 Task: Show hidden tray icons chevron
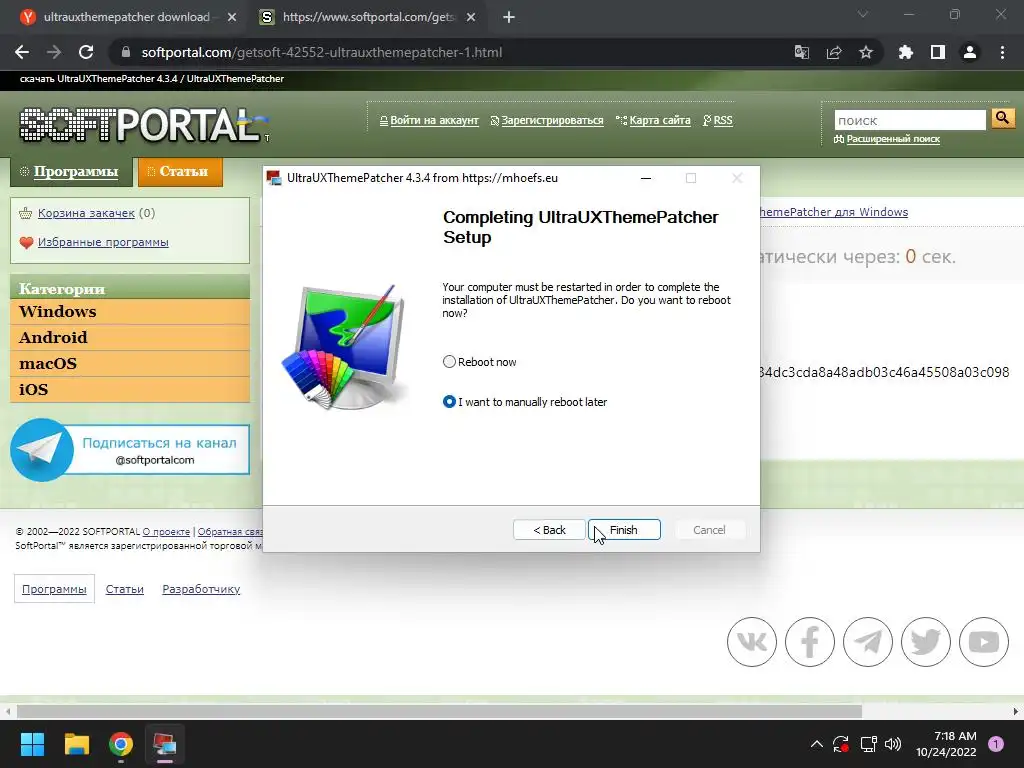click(x=816, y=744)
